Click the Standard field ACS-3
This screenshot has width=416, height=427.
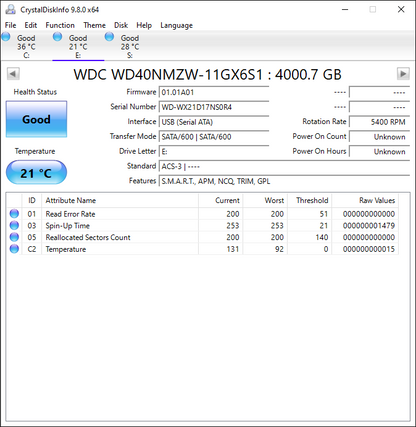pos(284,166)
